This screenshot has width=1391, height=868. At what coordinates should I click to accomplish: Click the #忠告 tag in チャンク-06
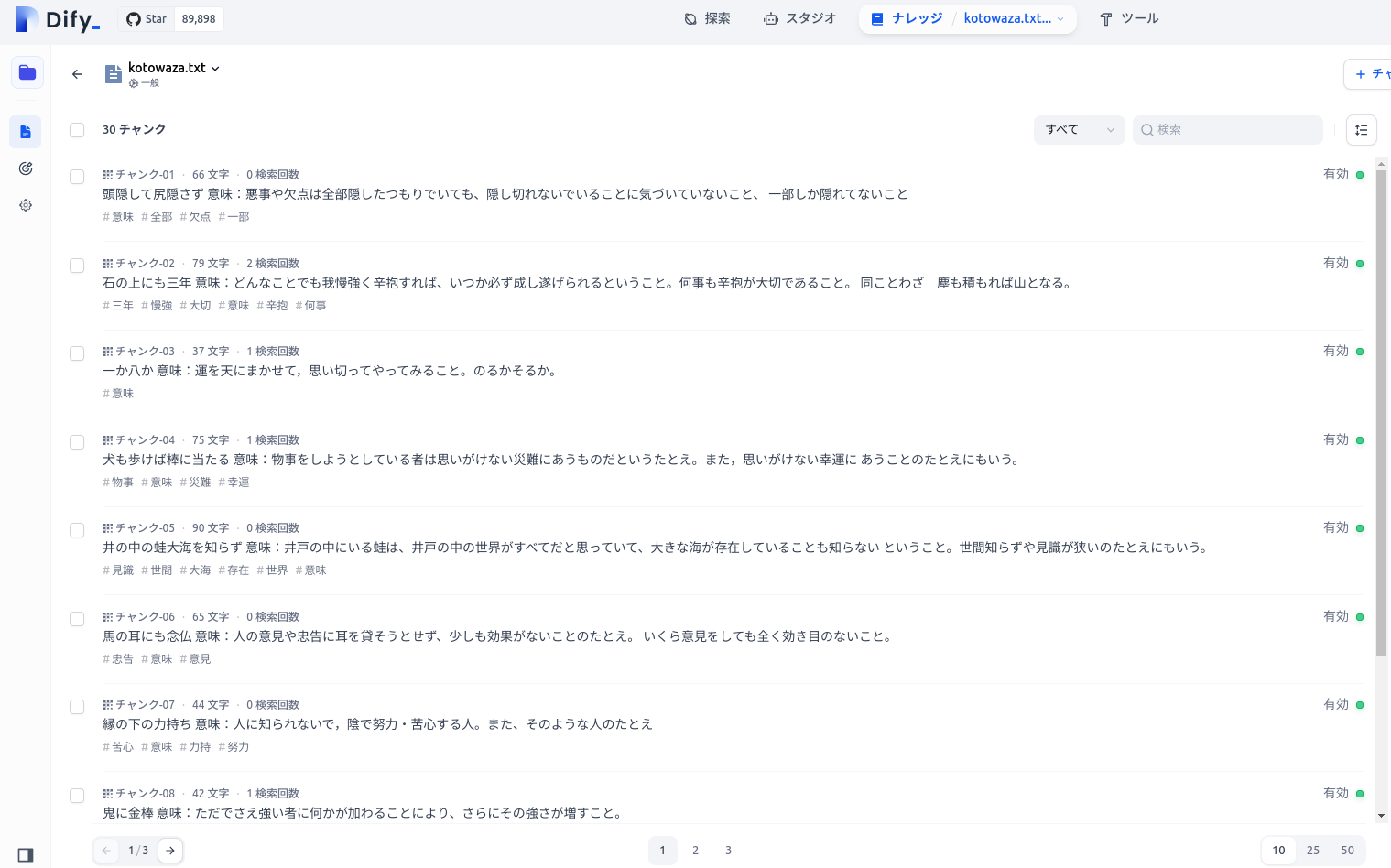coord(118,659)
